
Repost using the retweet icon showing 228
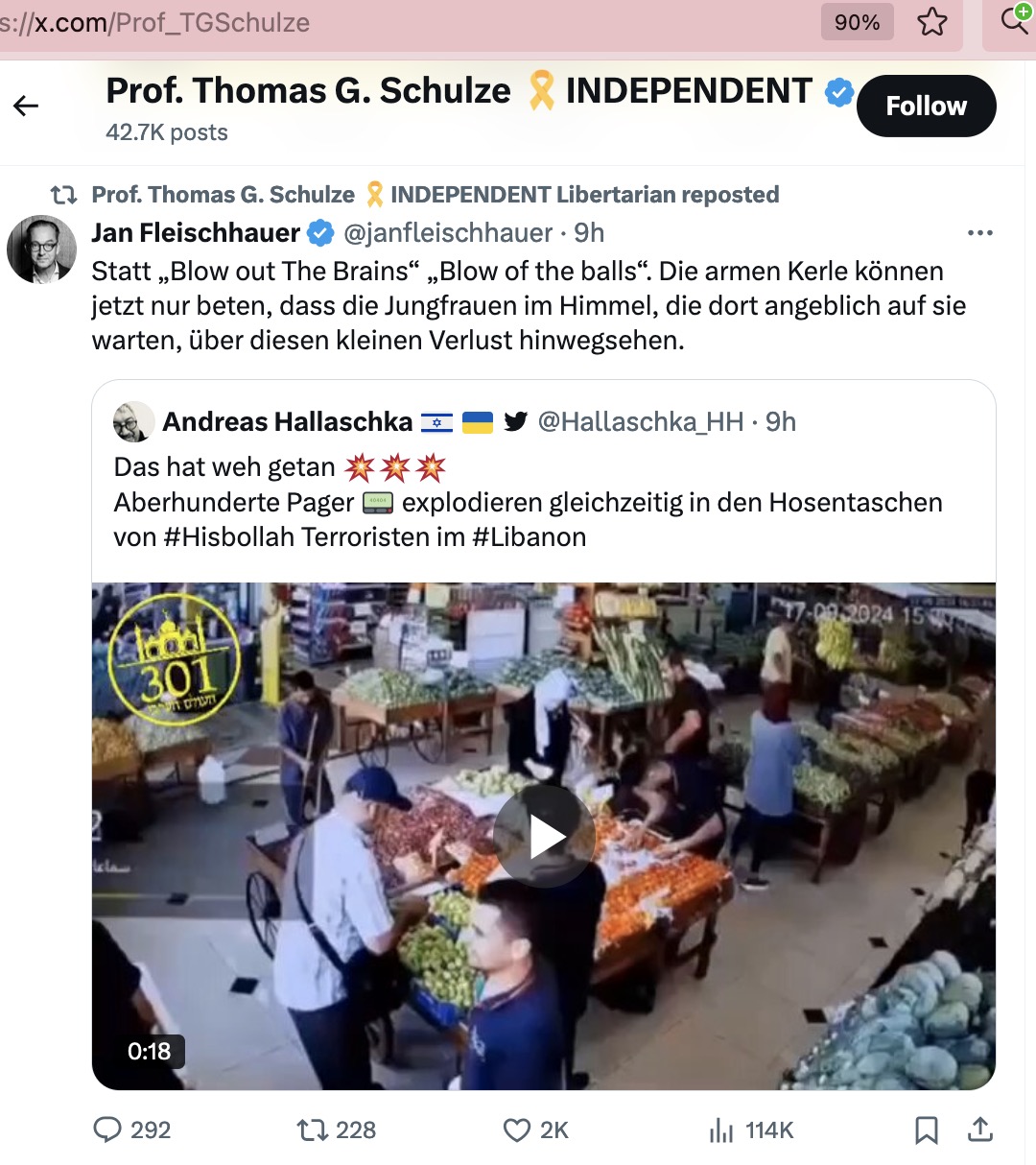pyautogui.click(x=313, y=1129)
